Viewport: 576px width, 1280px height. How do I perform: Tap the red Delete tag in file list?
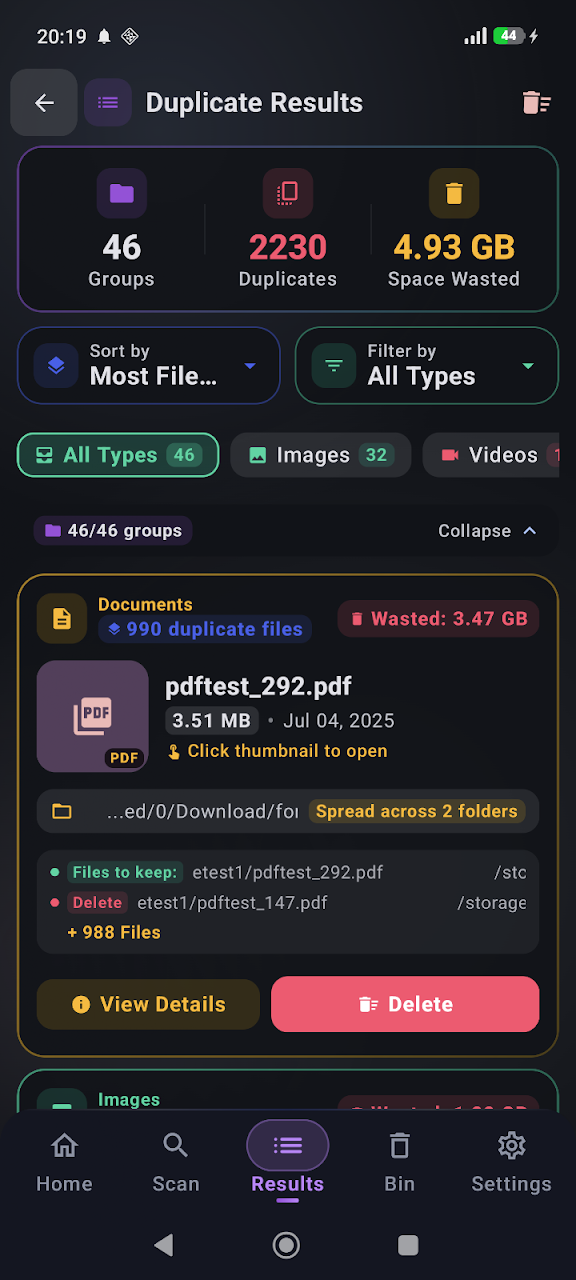pyautogui.click(x=98, y=902)
